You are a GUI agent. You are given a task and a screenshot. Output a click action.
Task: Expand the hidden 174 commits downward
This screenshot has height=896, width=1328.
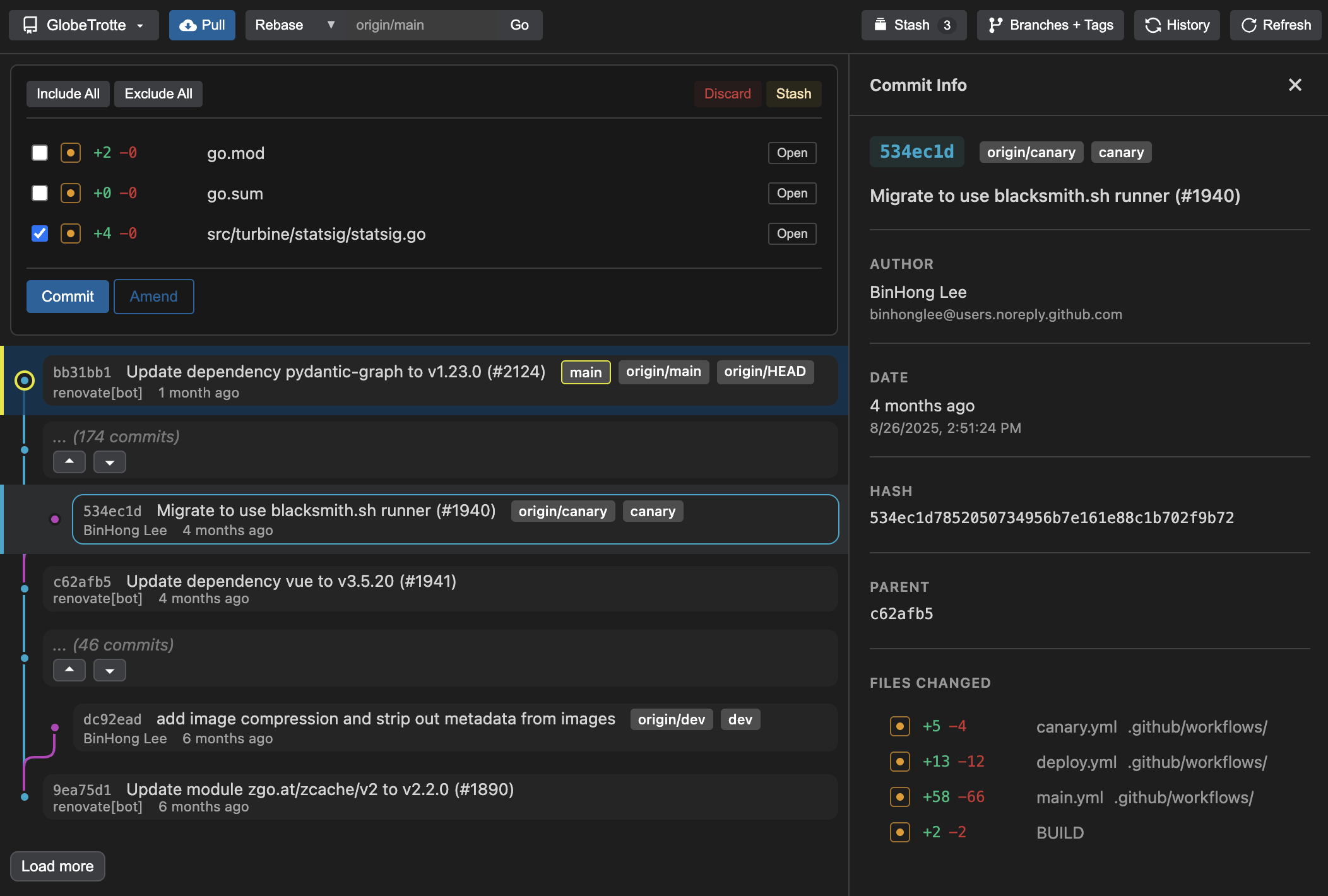(109, 462)
